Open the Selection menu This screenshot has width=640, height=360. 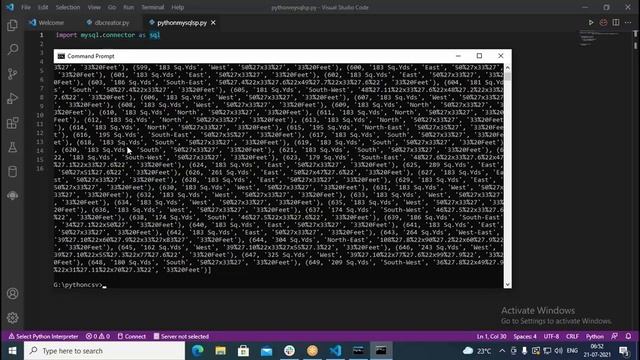pyautogui.click(x=68, y=7)
